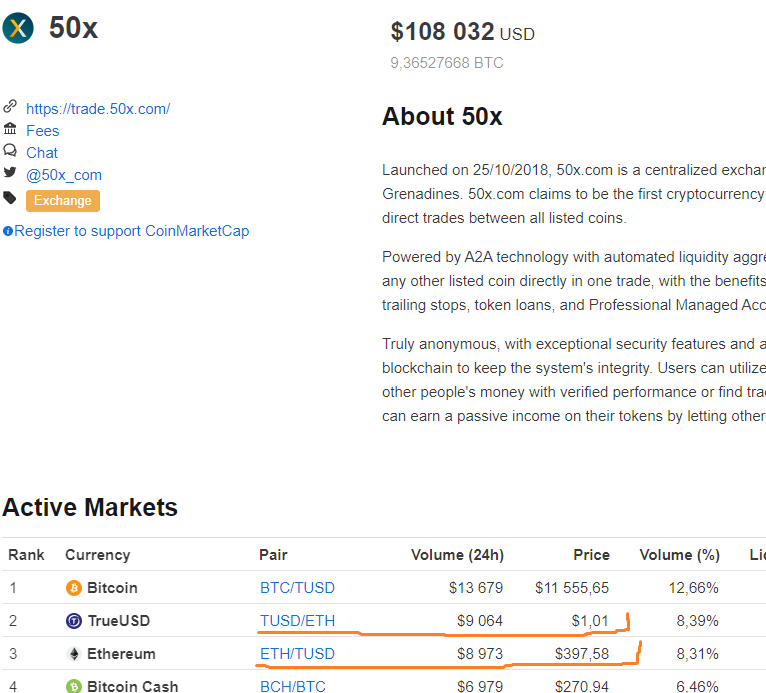Click the 12,66% volume percentage cell
766x693 pixels.
coord(694,588)
